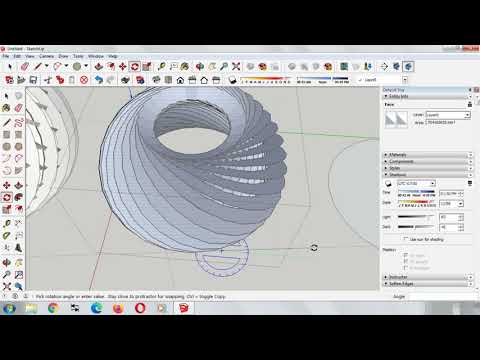
Task: Click the Save disk icon
Action: point(33,80)
